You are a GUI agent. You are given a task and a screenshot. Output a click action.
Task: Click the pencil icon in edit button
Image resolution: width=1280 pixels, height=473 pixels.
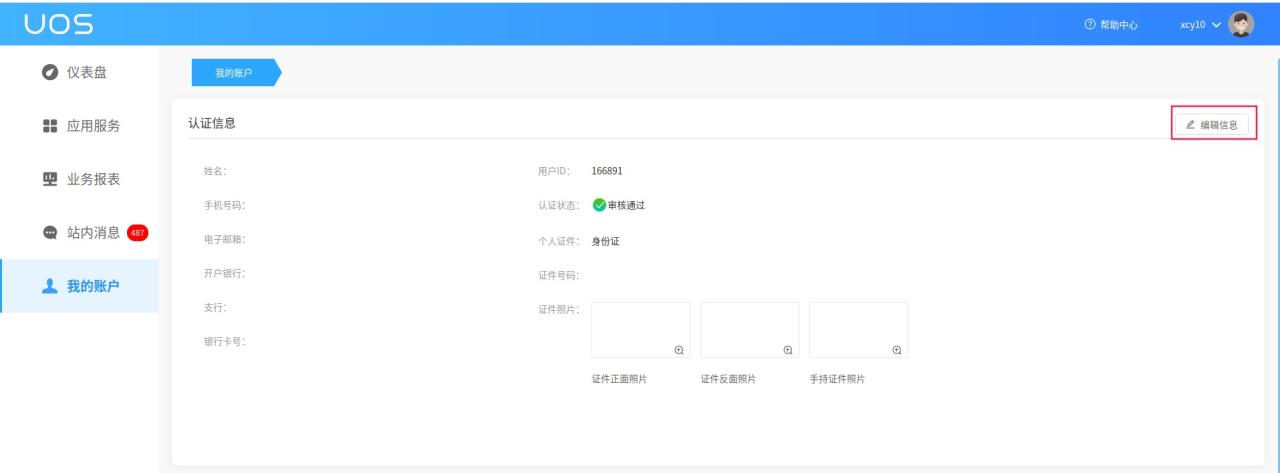[1190, 125]
